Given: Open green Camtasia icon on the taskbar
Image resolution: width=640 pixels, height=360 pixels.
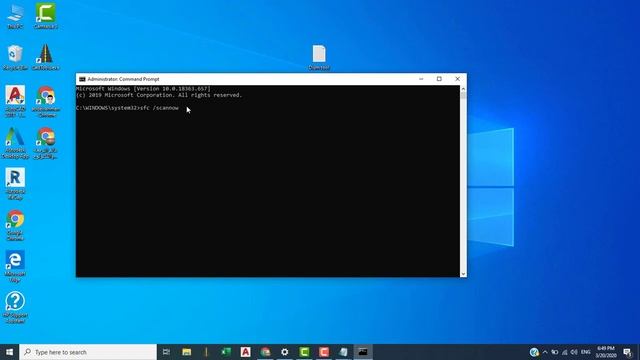Looking at the screenshot, I should tap(304, 352).
